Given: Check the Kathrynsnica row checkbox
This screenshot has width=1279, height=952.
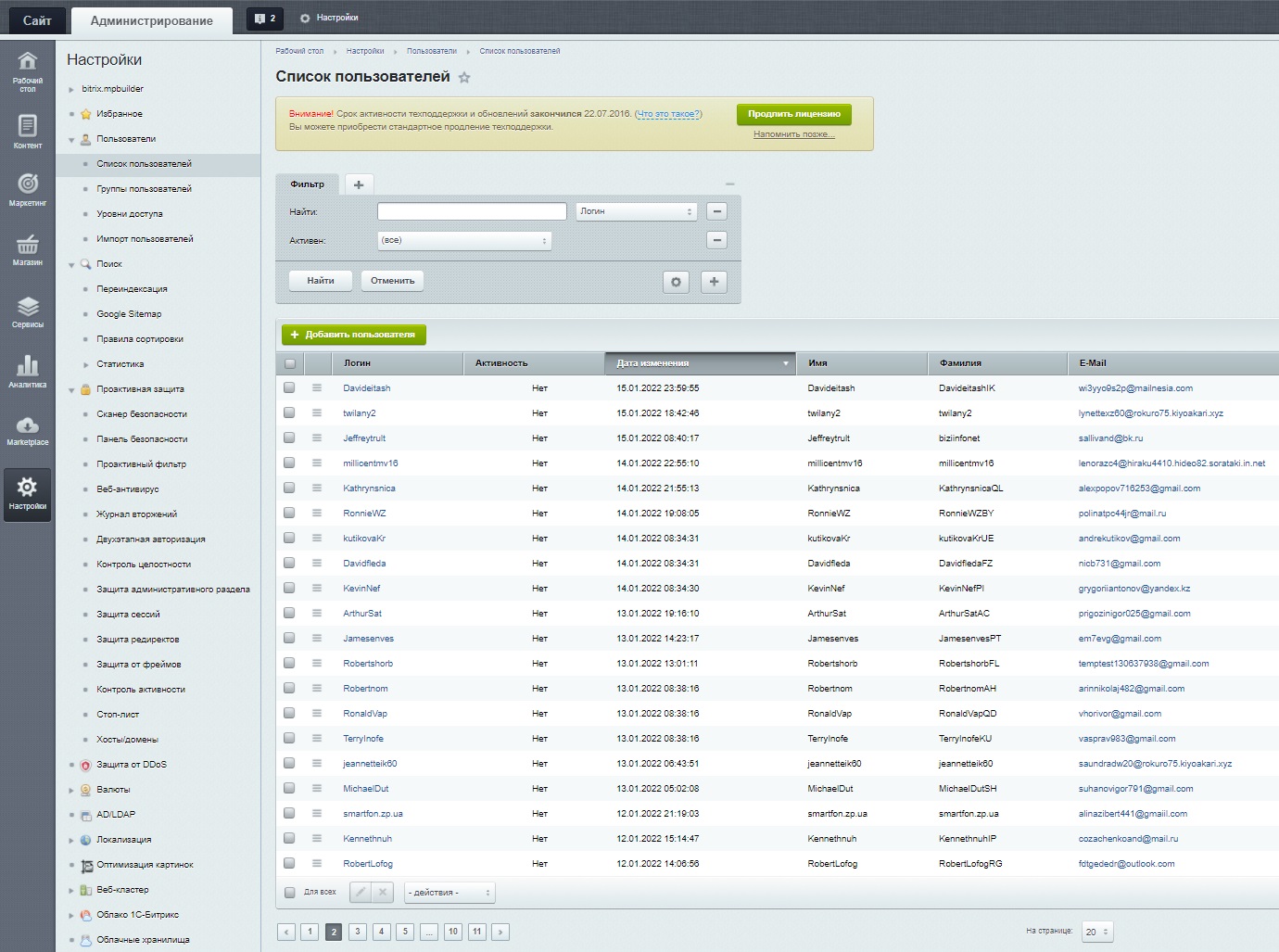Looking at the screenshot, I should [x=289, y=488].
